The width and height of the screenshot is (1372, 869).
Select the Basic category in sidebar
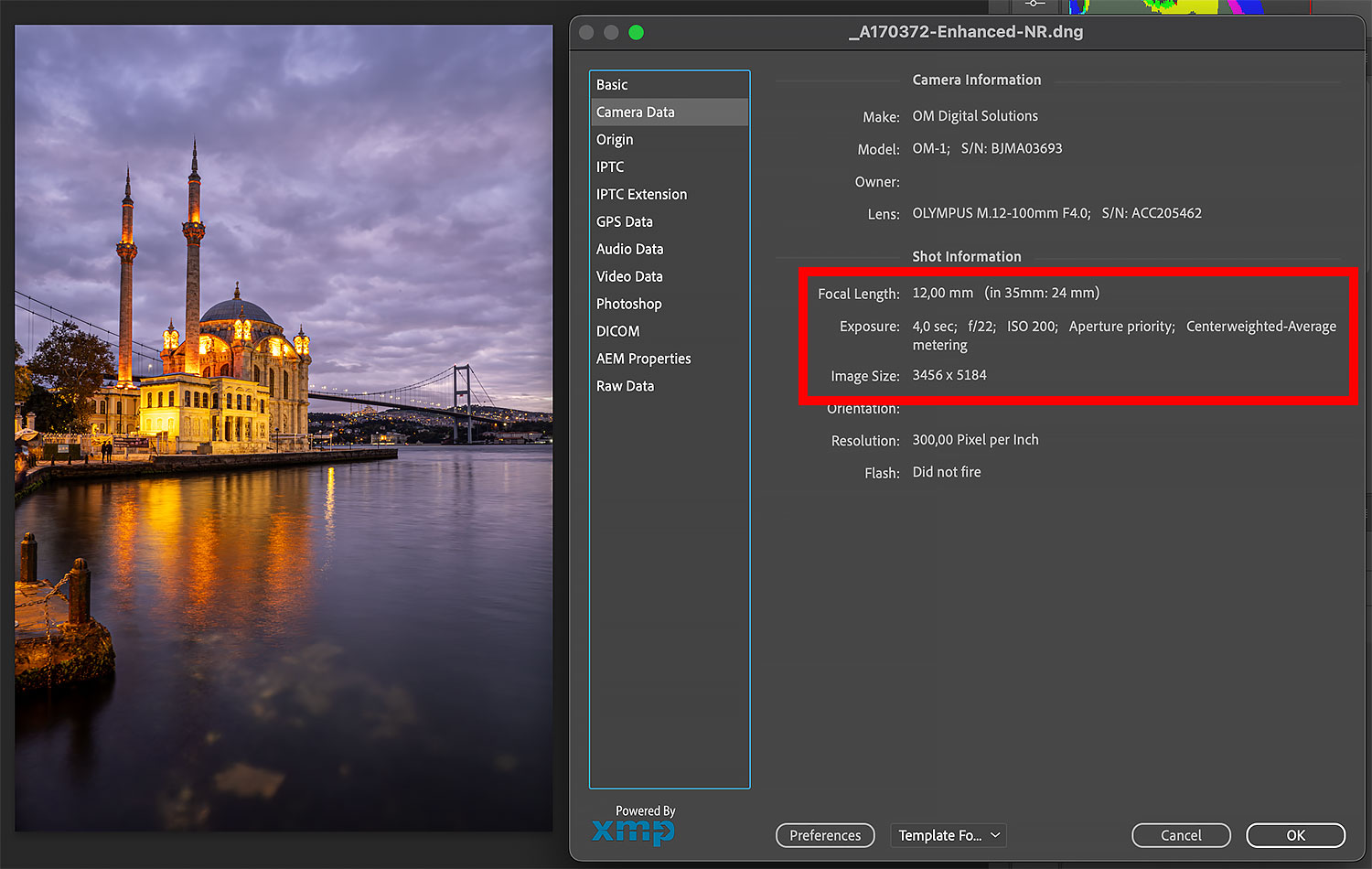coord(612,85)
